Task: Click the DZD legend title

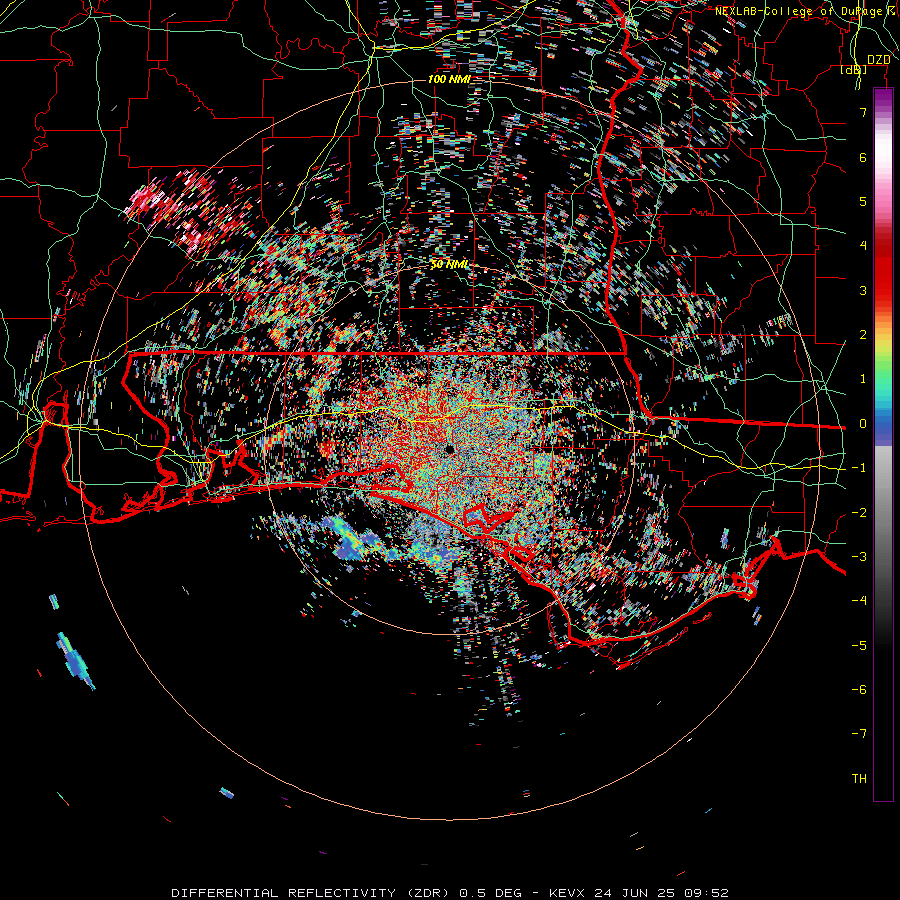Action: tap(878, 60)
